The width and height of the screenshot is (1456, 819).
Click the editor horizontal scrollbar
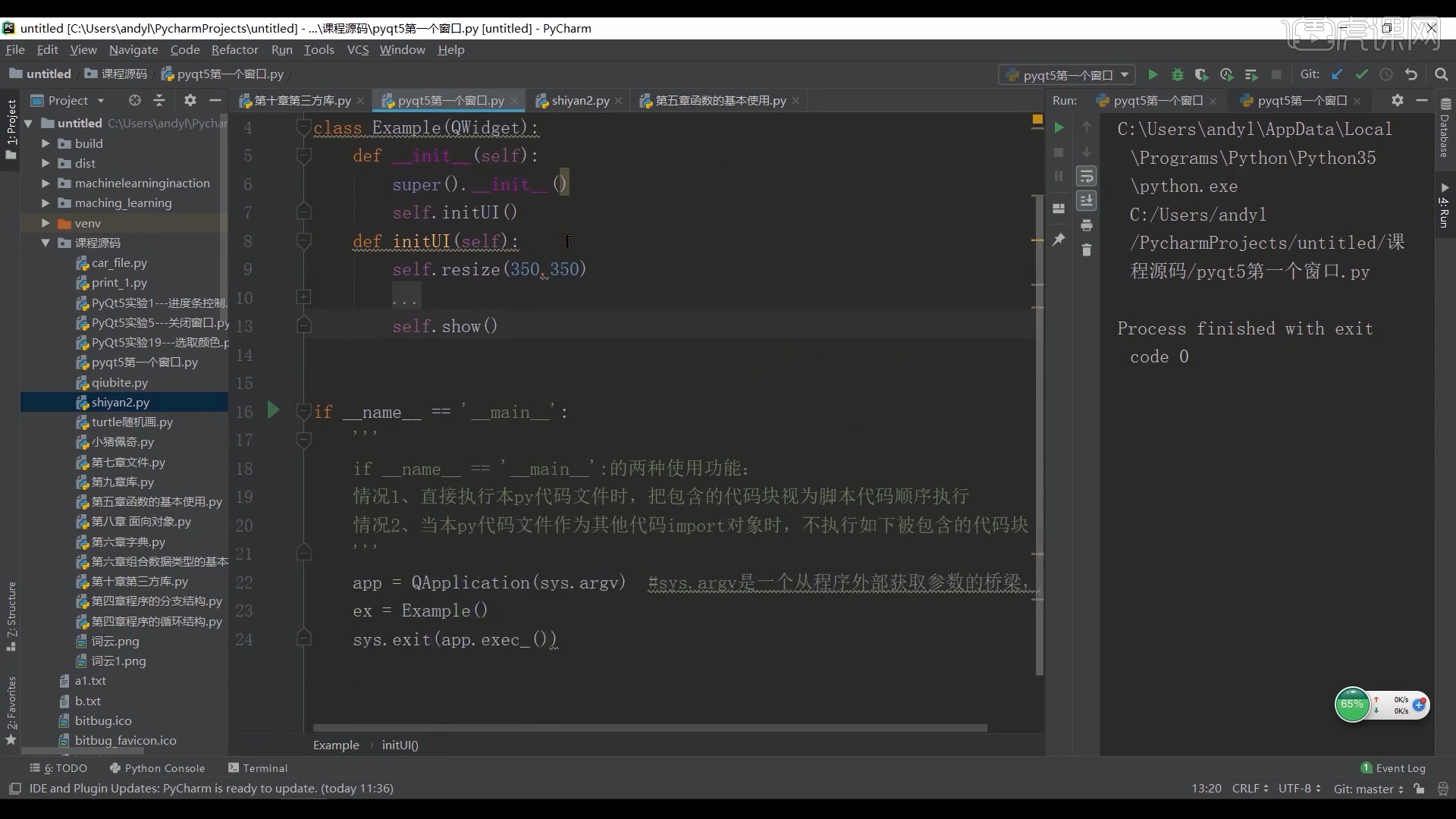coord(650,728)
